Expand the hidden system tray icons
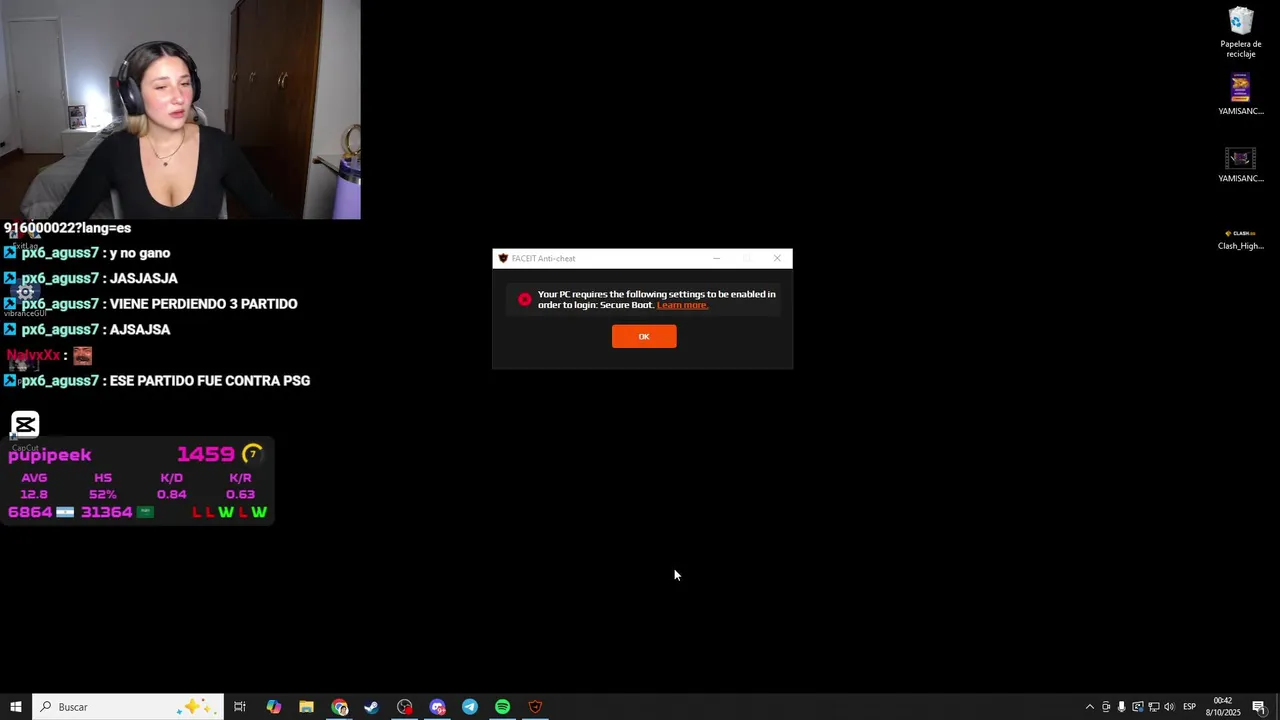 coord(1090,707)
